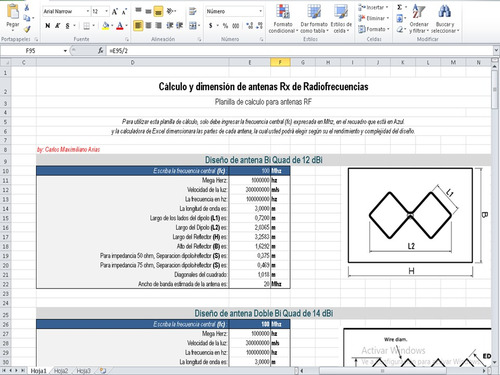The image size is (500, 375).
Task: Click the Ordenar y filtrar icon
Action: (x=418, y=11)
